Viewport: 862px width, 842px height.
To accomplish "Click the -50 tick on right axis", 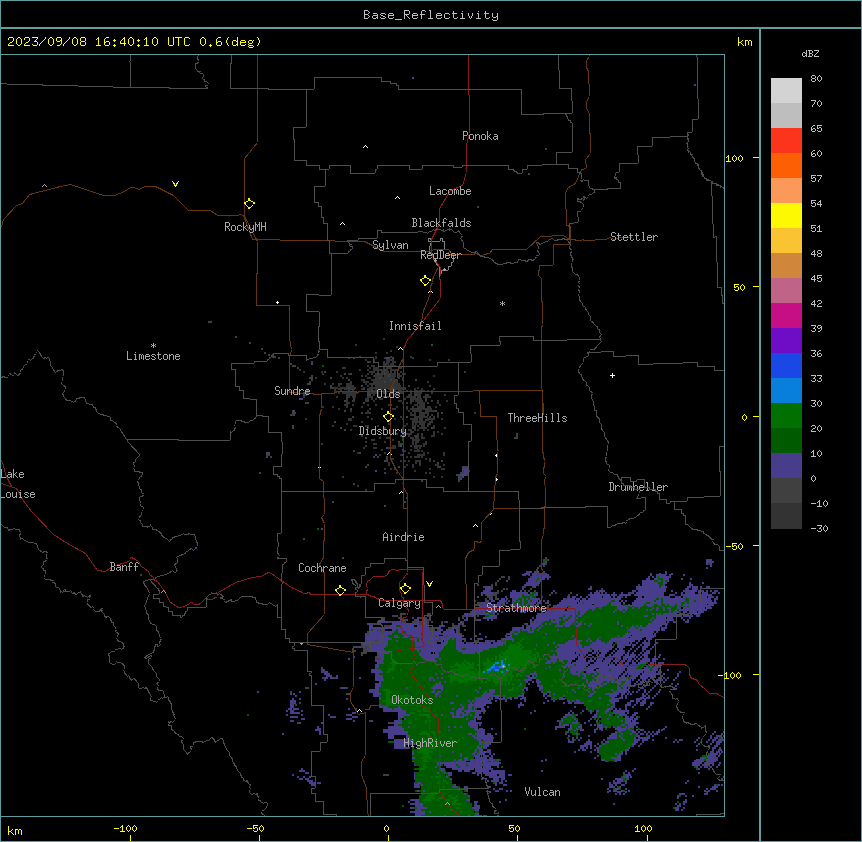I will coord(734,546).
